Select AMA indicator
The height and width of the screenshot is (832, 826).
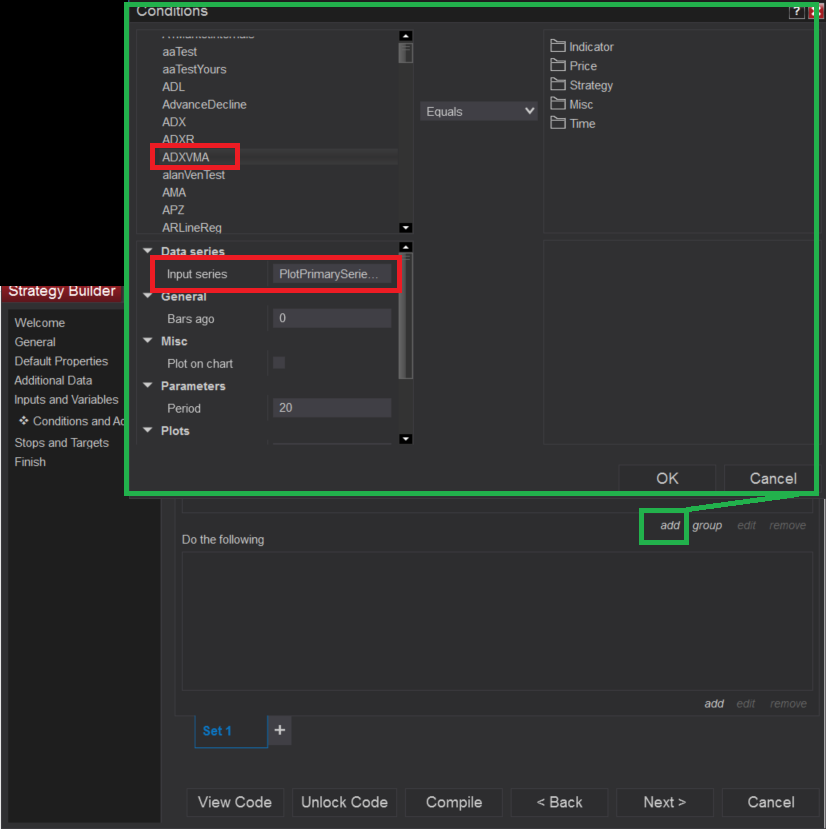point(174,192)
